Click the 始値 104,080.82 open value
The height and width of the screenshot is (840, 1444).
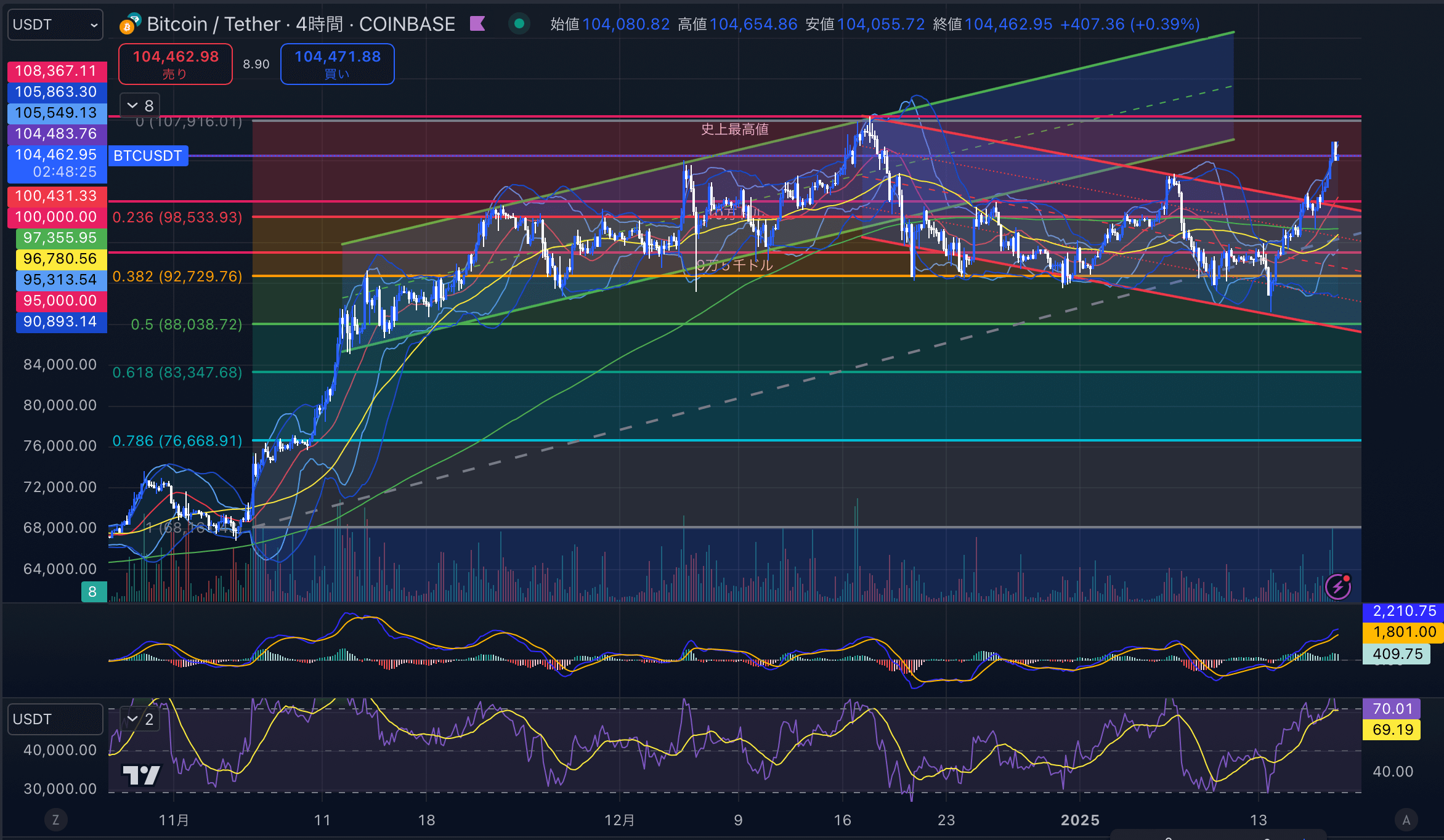click(x=610, y=24)
